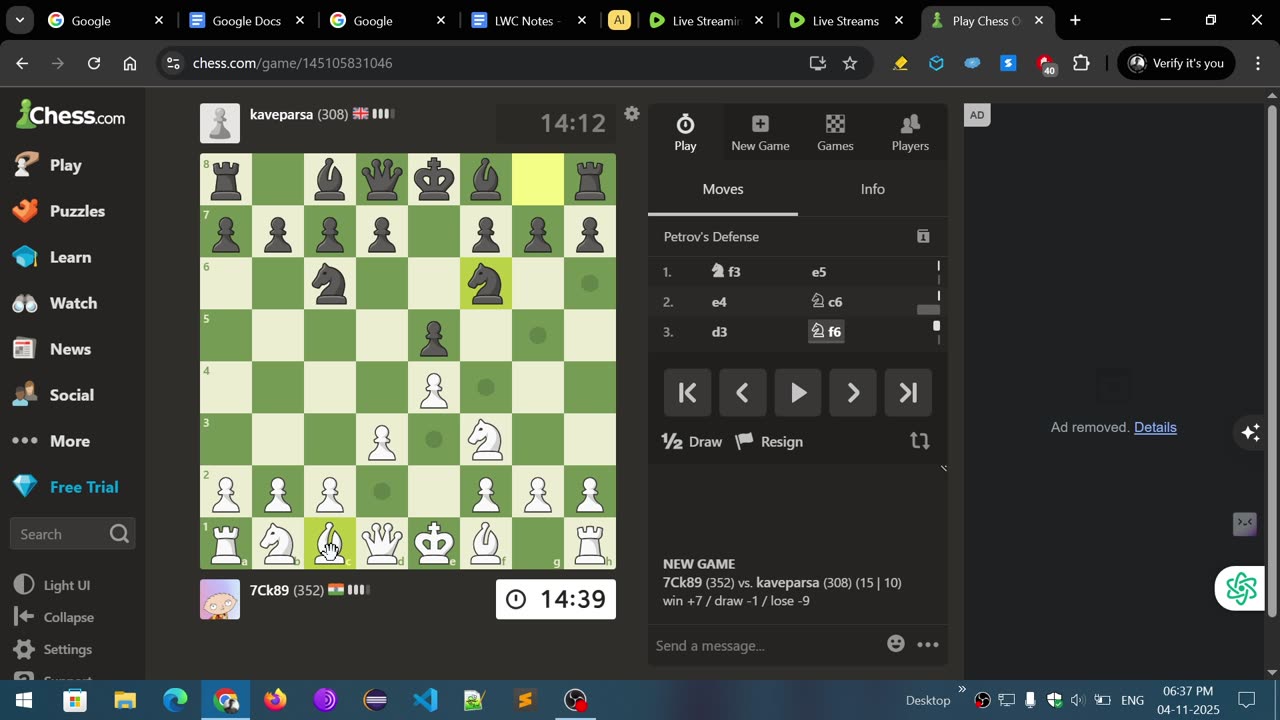The image size is (1280, 720).
Task: Focus the Send a message chat field
Action: 765,645
